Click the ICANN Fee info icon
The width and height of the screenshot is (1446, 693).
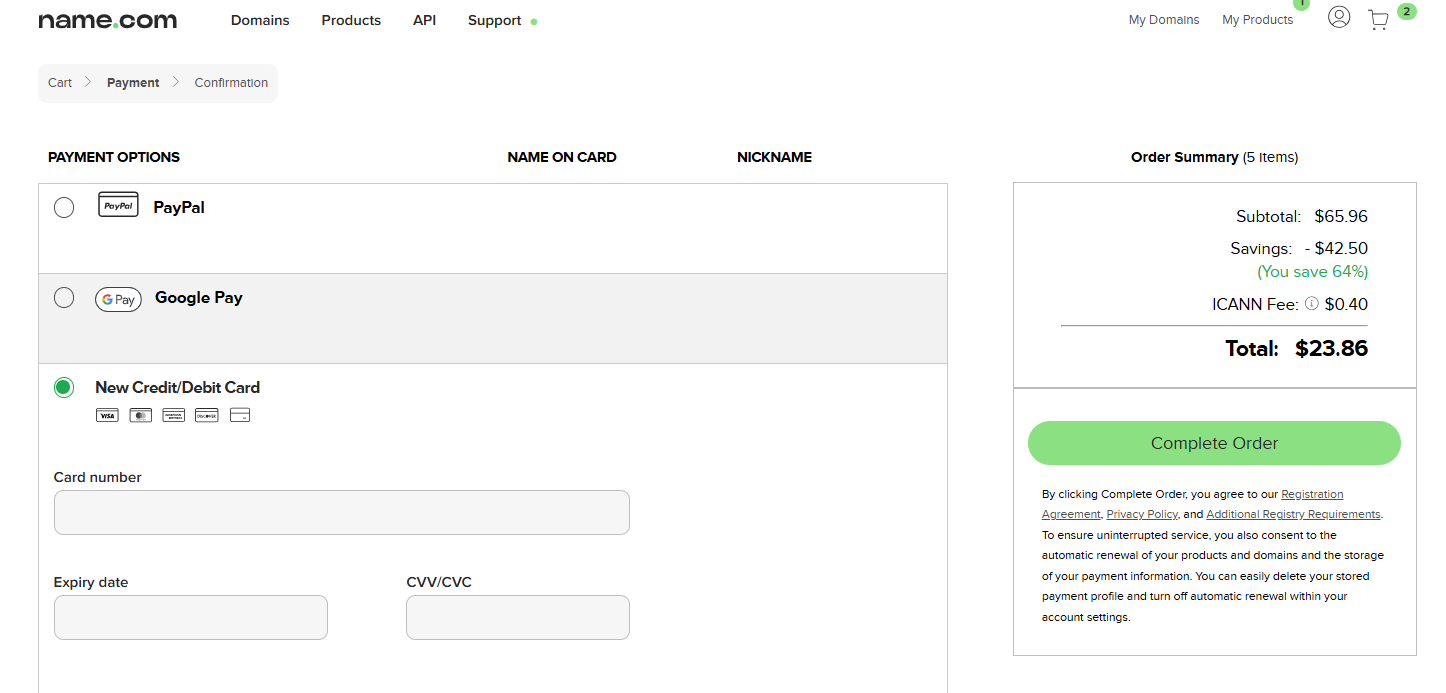[1312, 304]
